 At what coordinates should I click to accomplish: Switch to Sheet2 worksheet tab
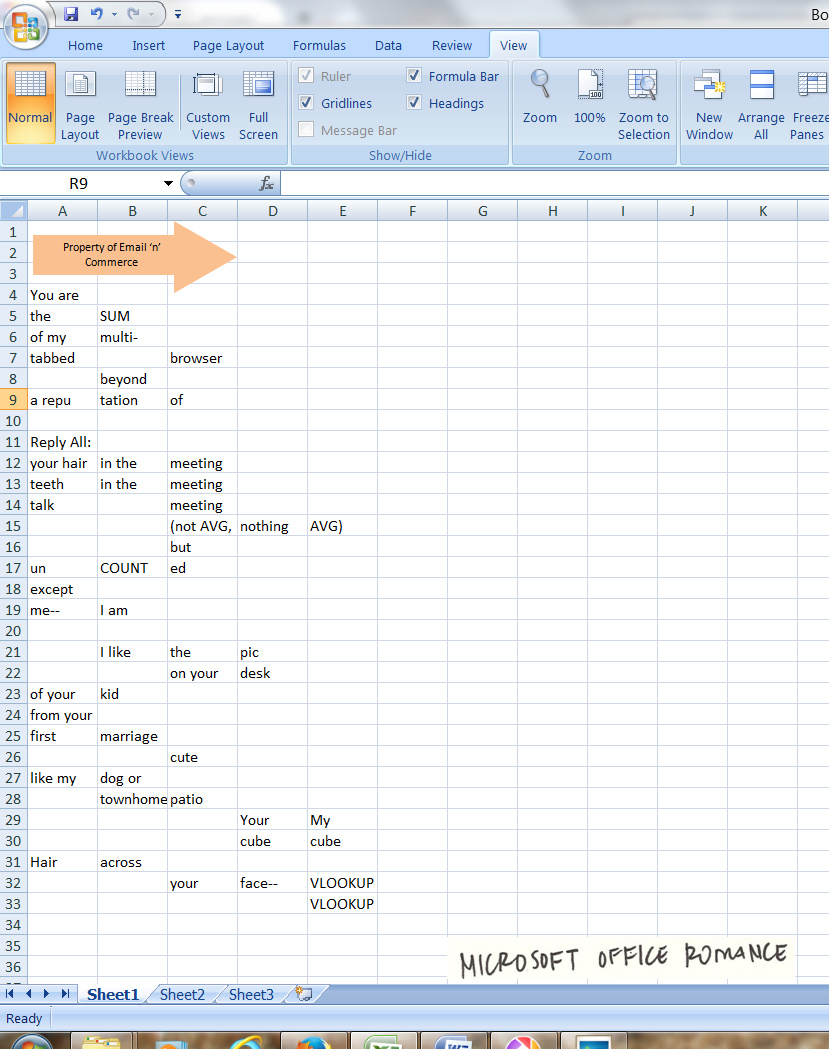[x=182, y=994]
